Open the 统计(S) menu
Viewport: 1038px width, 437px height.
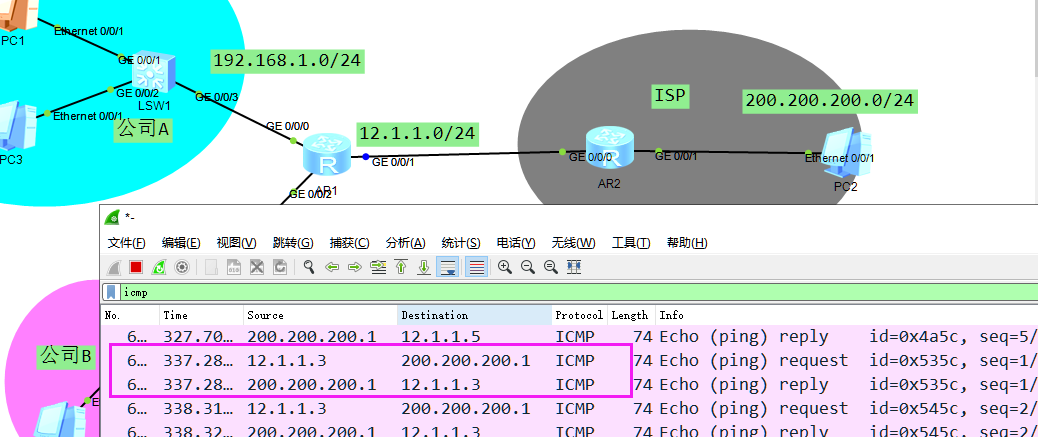point(461,243)
